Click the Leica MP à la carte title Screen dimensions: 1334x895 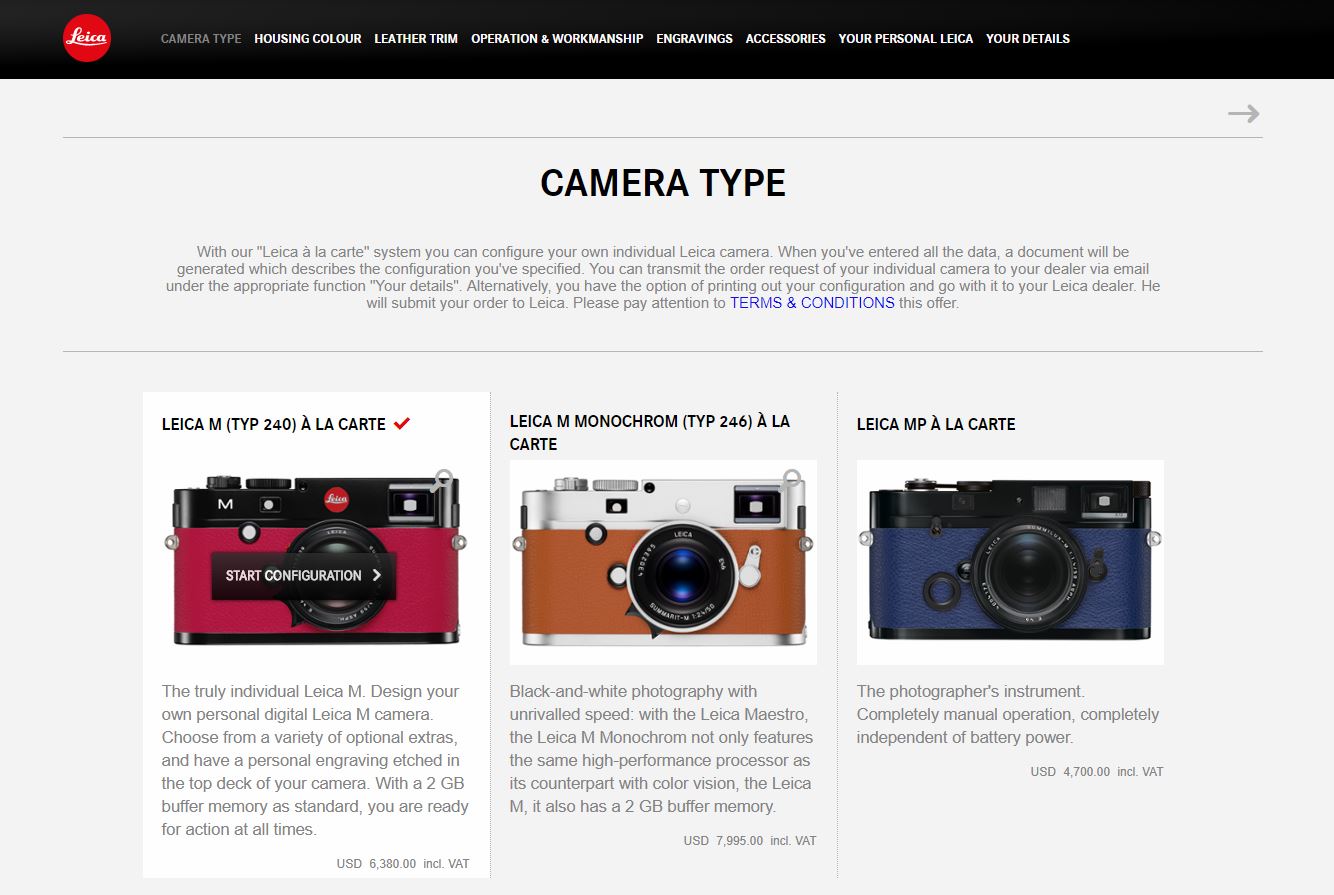point(936,424)
